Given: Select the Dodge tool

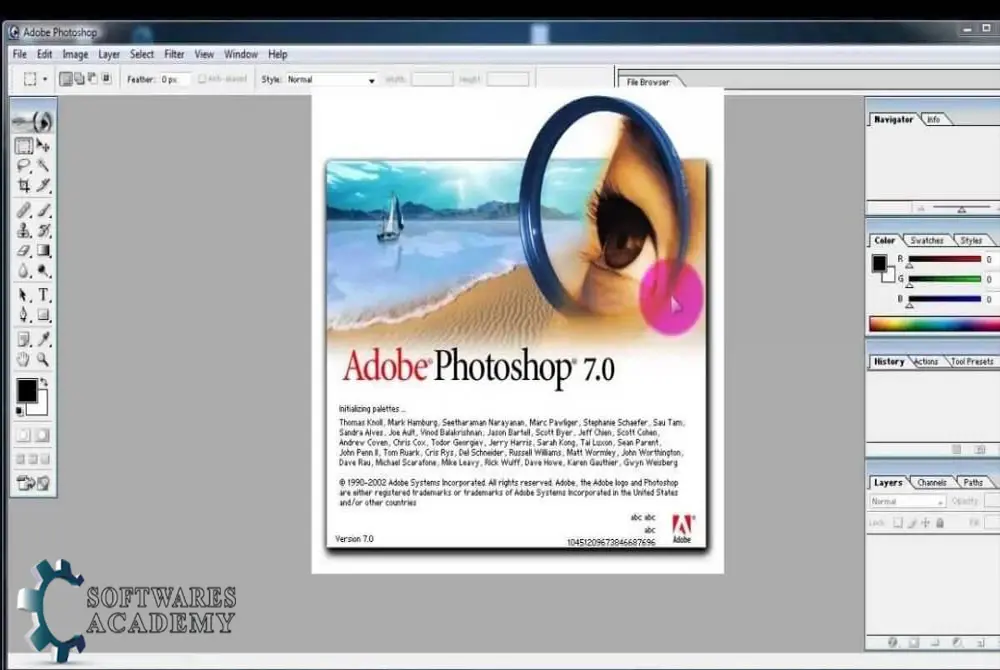Looking at the screenshot, I should 43,271.
